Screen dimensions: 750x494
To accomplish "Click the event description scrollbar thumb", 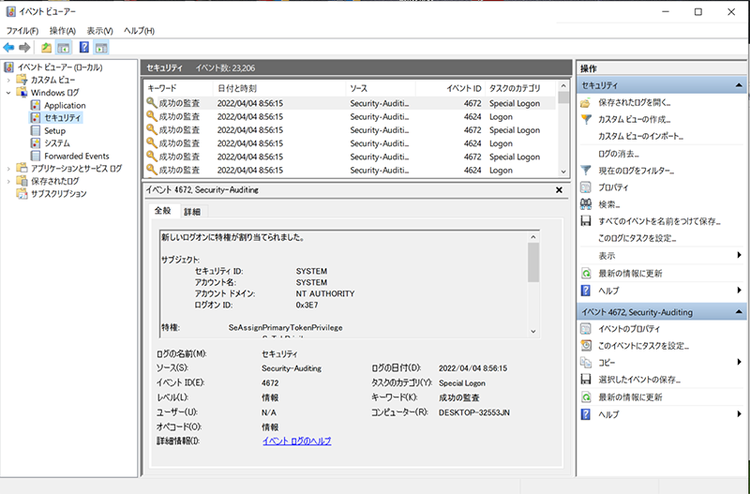I will [534, 262].
